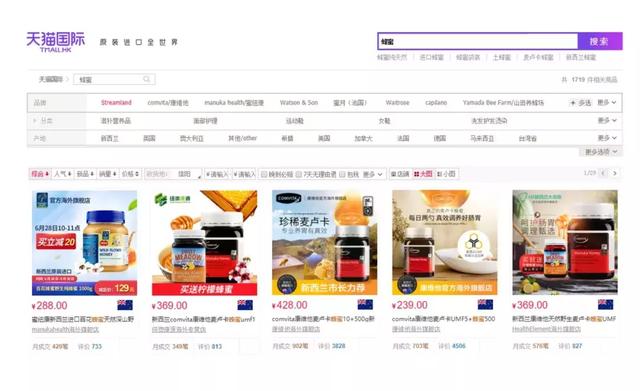Filter by 蜜月（法国）brand
640x391 pixels.
(x=350, y=102)
